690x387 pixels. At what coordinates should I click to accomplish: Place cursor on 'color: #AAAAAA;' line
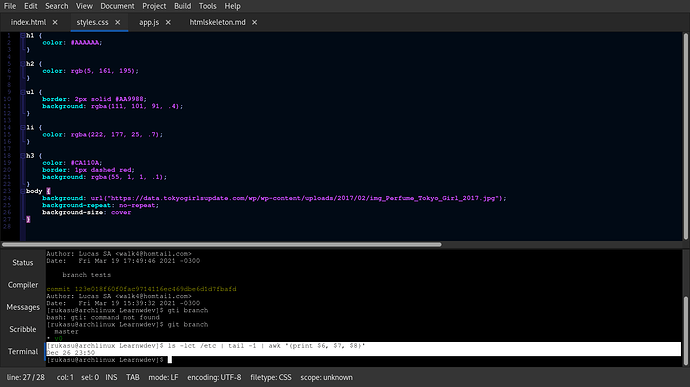[x=72, y=43]
